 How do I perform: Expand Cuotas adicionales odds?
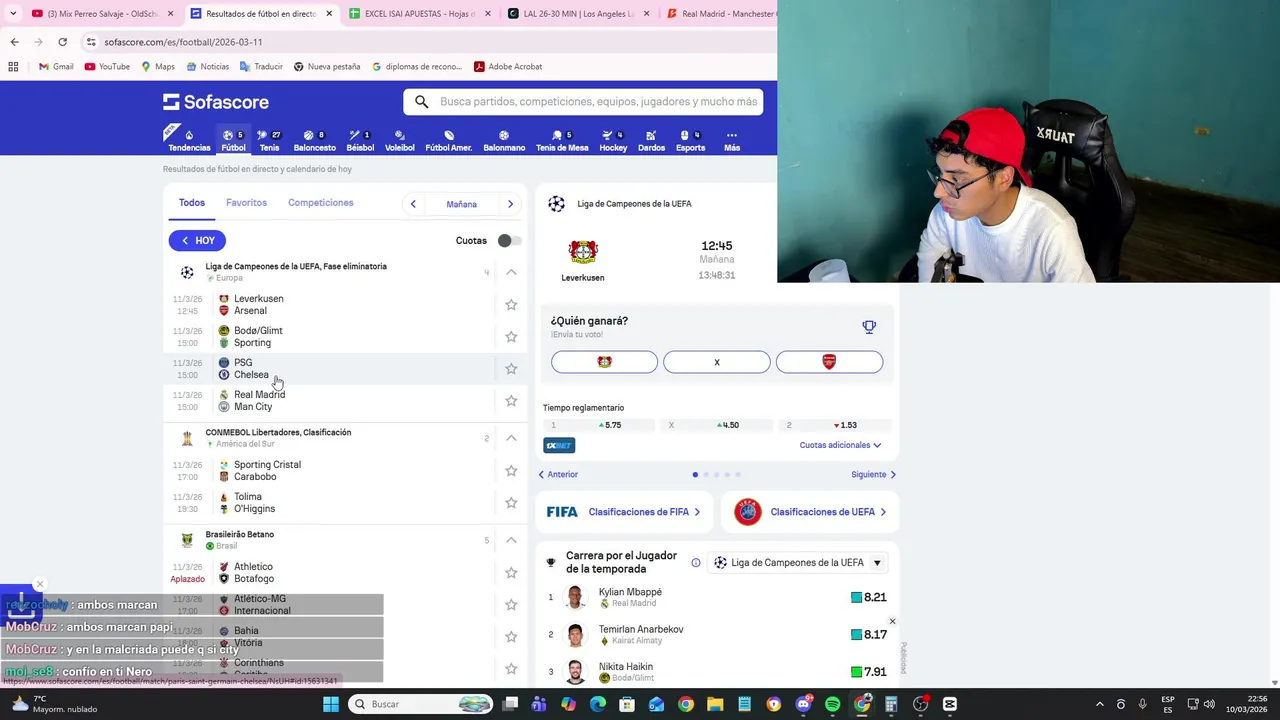[840, 445]
